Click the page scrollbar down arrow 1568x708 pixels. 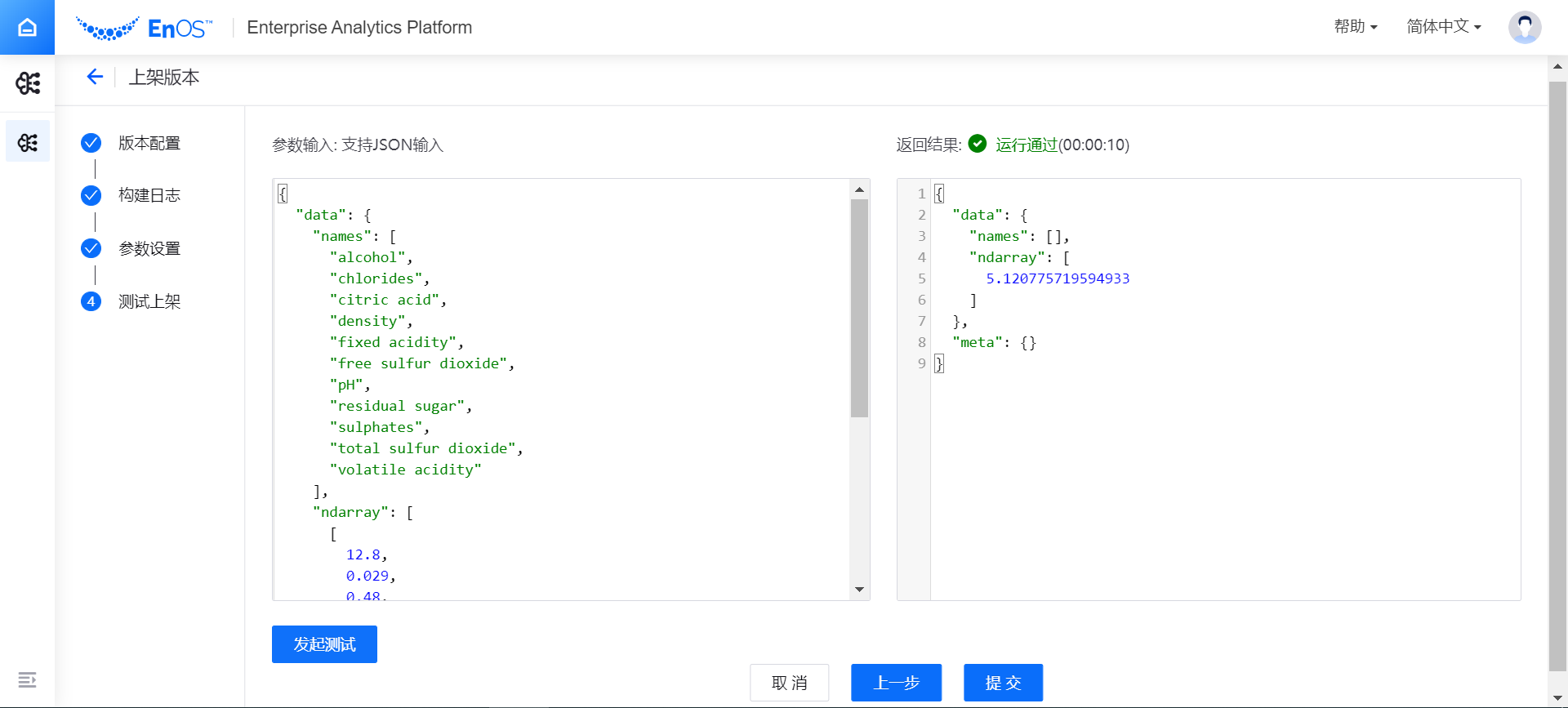(x=1557, y=698)
